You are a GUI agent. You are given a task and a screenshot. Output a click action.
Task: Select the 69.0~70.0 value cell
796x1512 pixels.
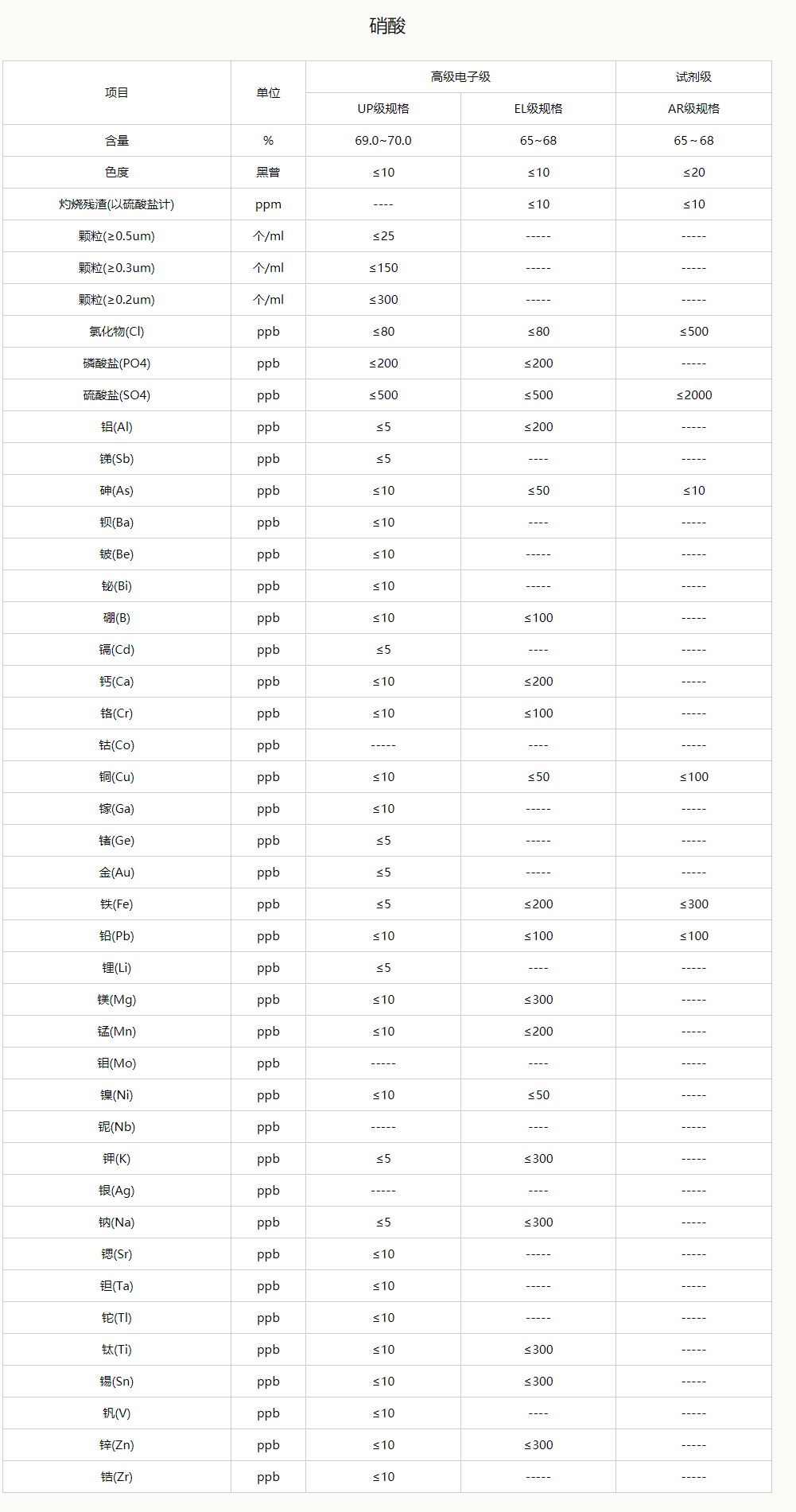(x=383, y=141)
